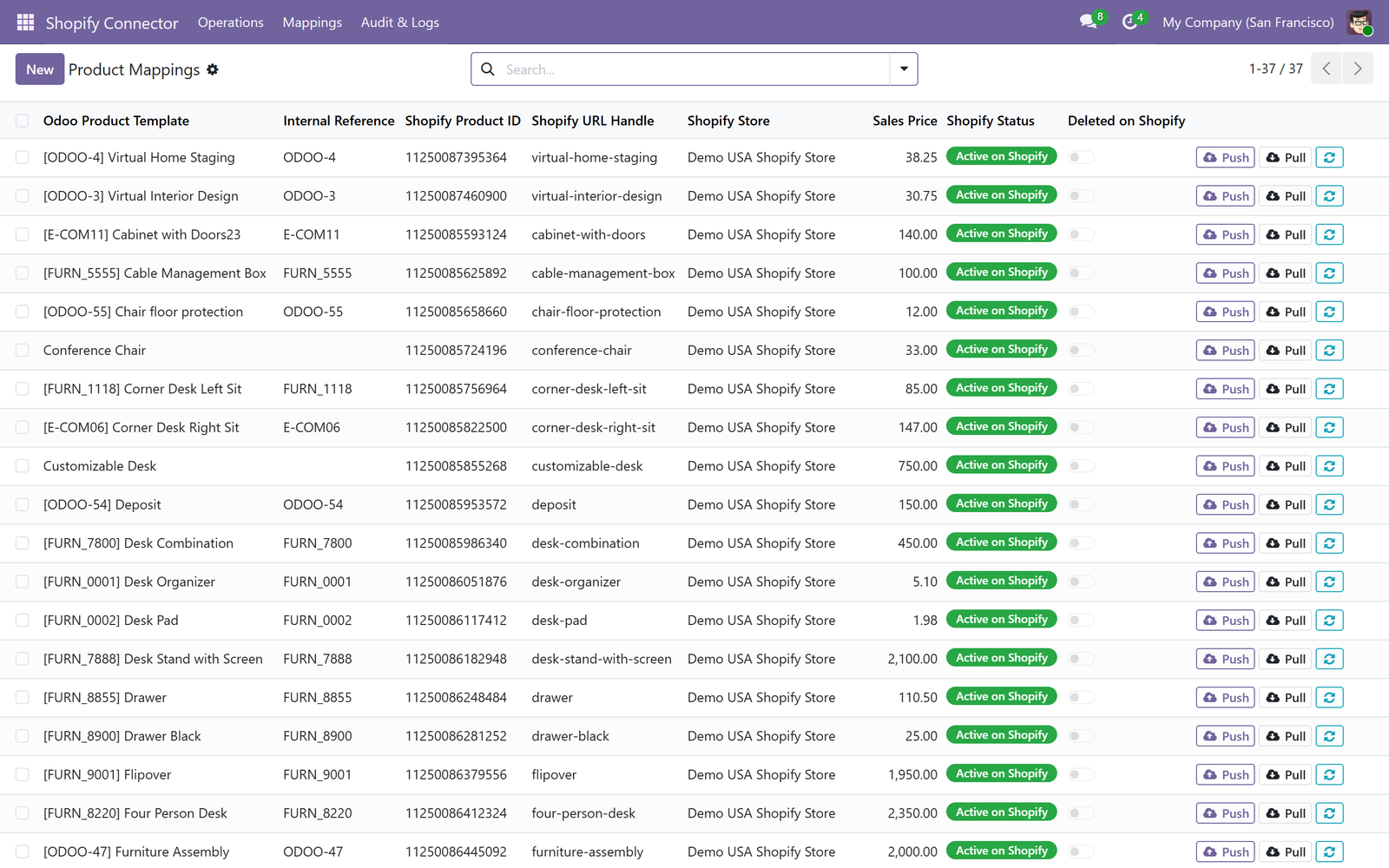Open the Audit & Logs menu
Screen dimensions: 1389x868
[399, 23]
